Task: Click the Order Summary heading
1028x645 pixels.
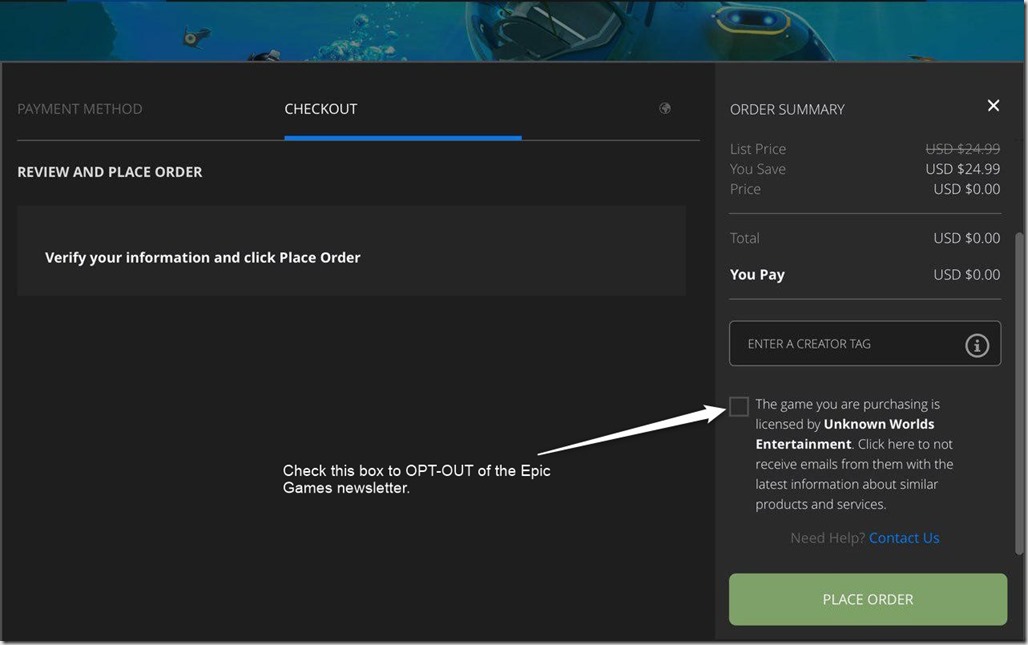Action: coord(787,109)
